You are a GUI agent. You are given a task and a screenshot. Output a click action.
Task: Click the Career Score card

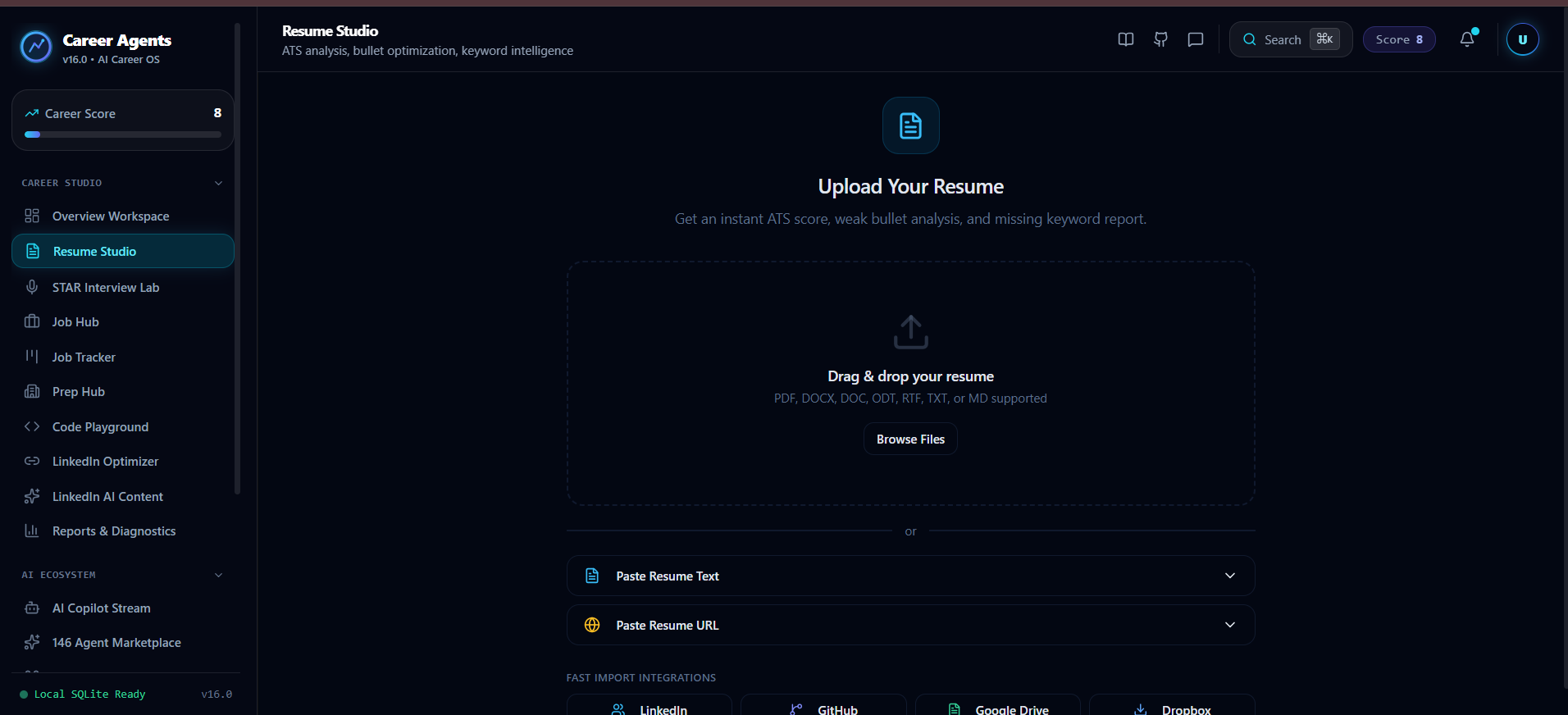coord(123,121)
